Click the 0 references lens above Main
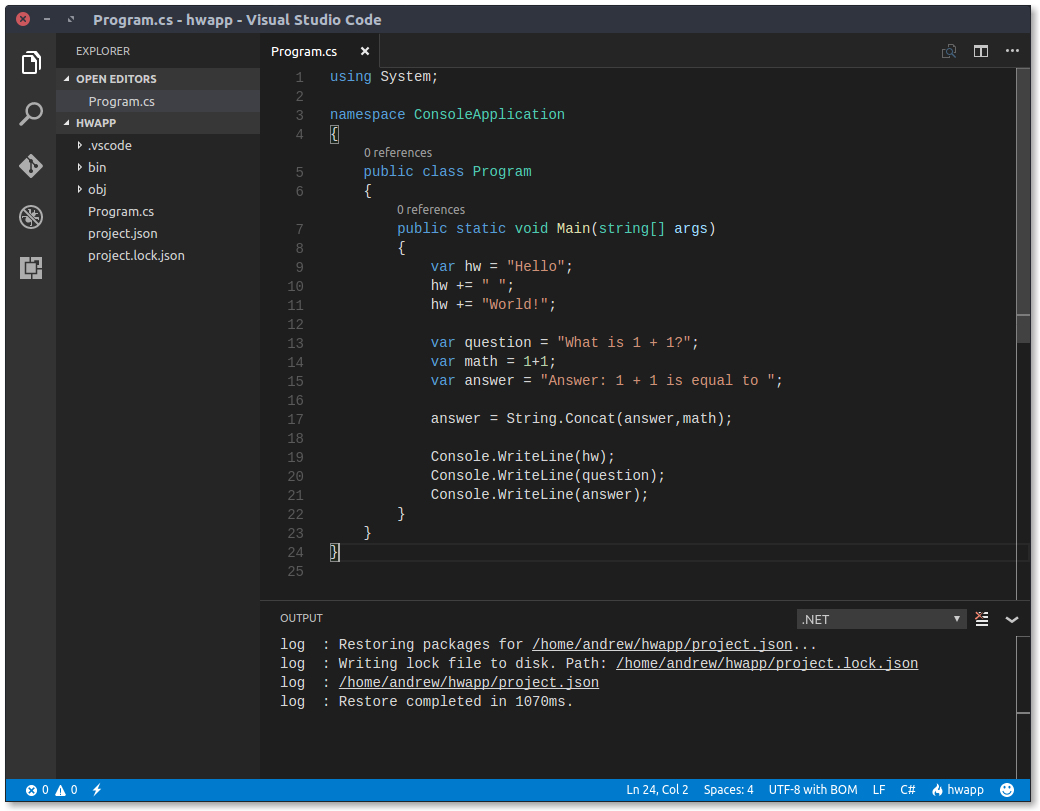 [430, 210]
